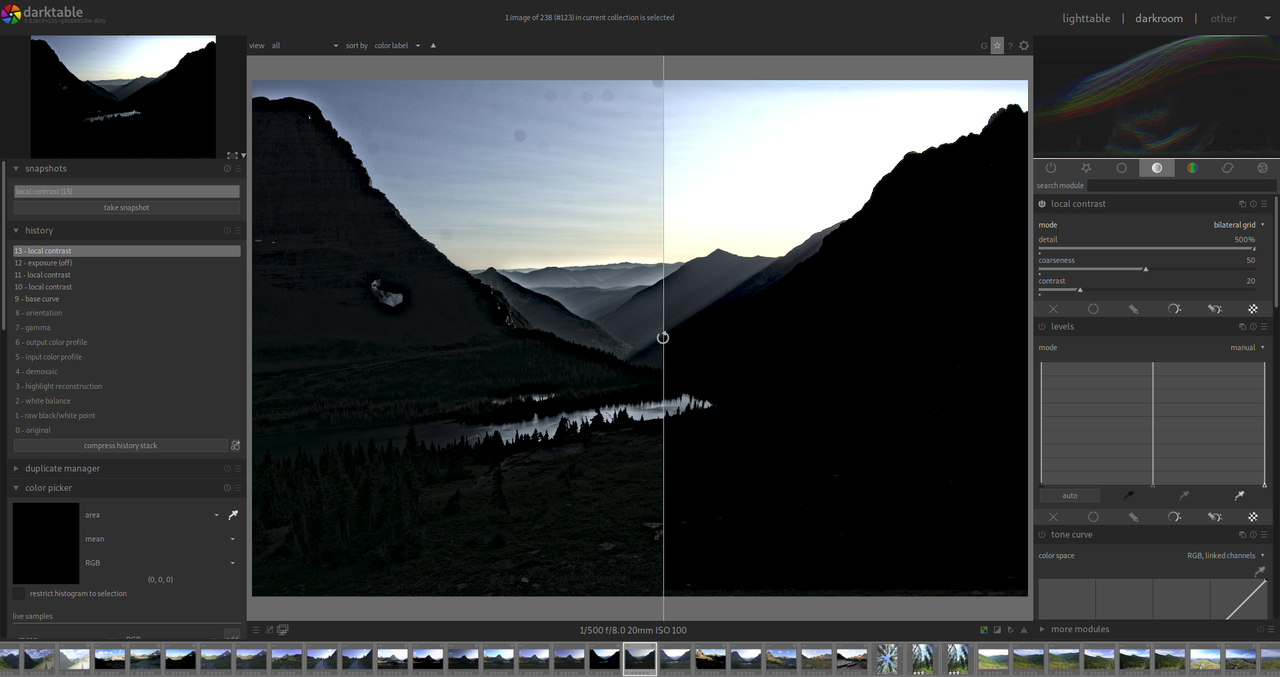Switch to lighttable view
Screen dimensions: 1280x677
pyautogui.click(x=1086, y=18)
